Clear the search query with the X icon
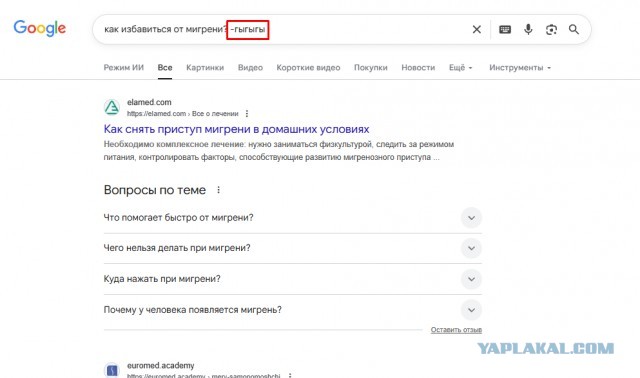 (x=476, y=29)
